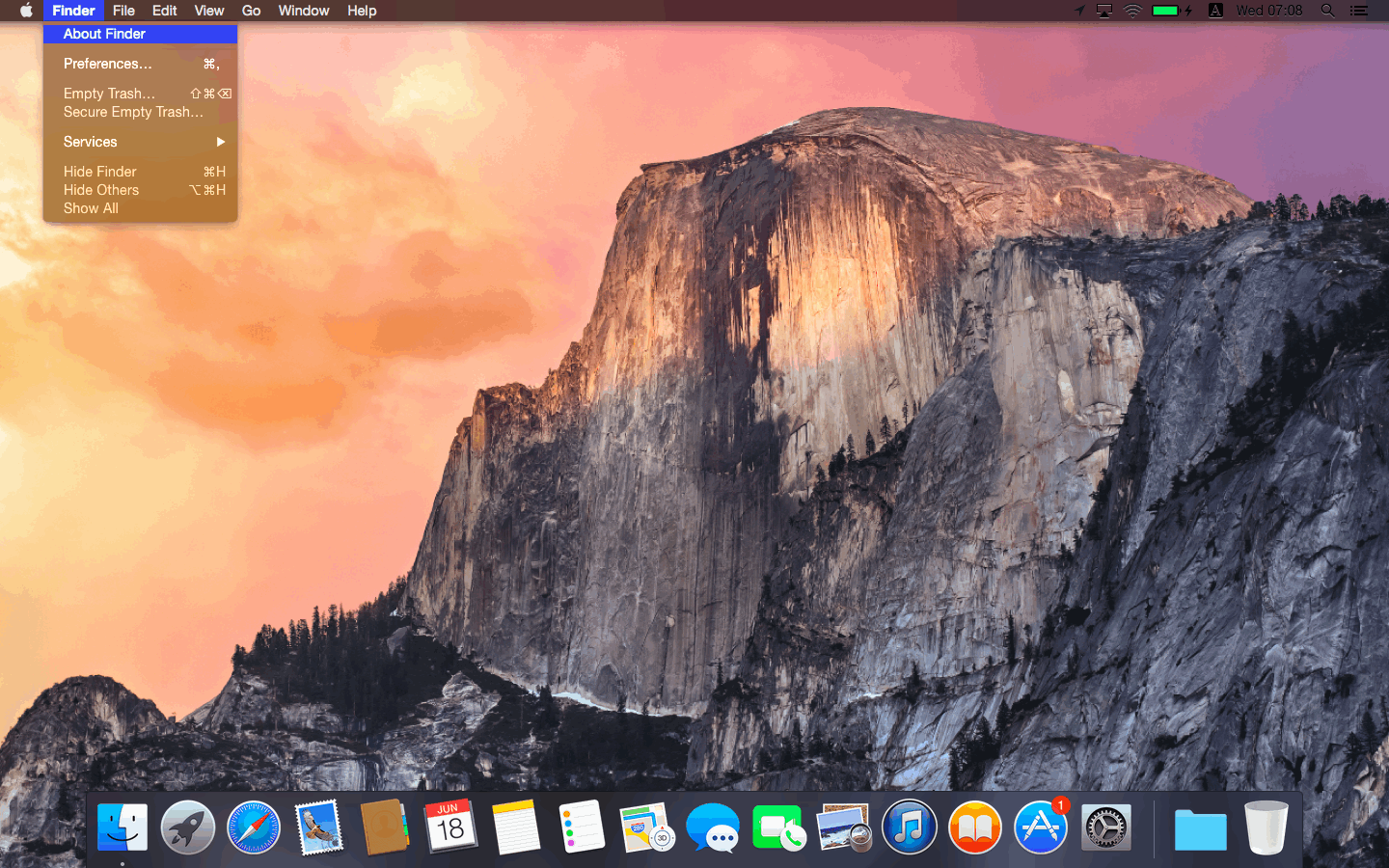Launch Launchpad rocket icon in Dock

(188, 827)
